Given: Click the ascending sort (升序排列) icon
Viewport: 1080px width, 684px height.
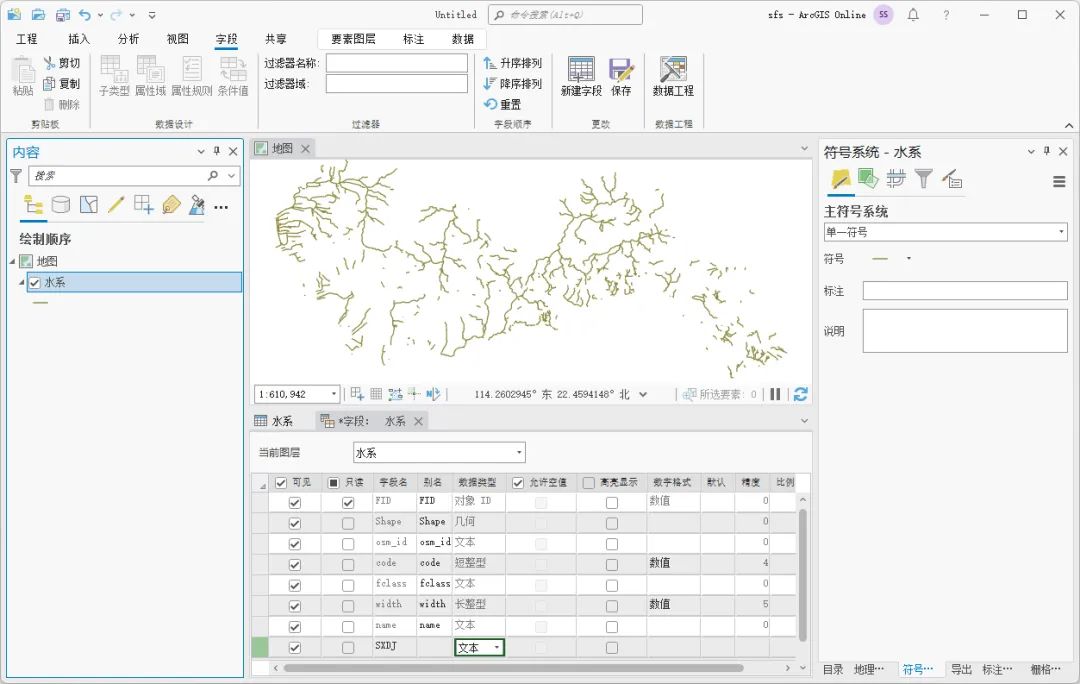Looking at the screenshot, I should coord(490,63).
